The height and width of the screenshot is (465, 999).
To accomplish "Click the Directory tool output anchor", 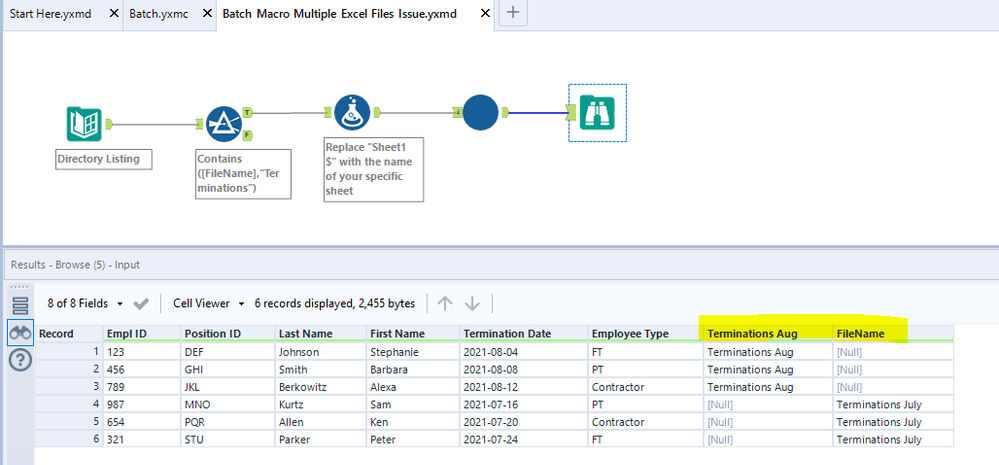I will click(108, 124).
